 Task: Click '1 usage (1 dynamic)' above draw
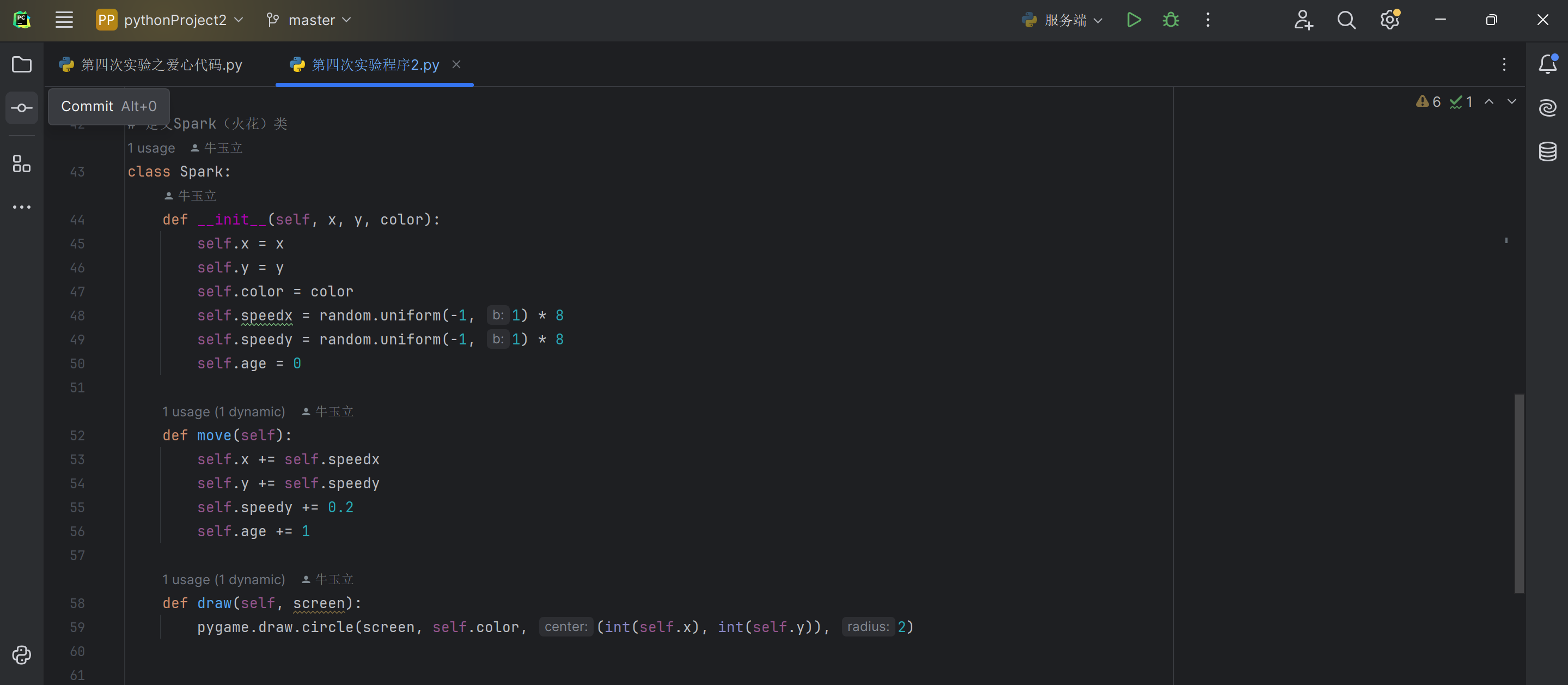click(x=223, y=580)
